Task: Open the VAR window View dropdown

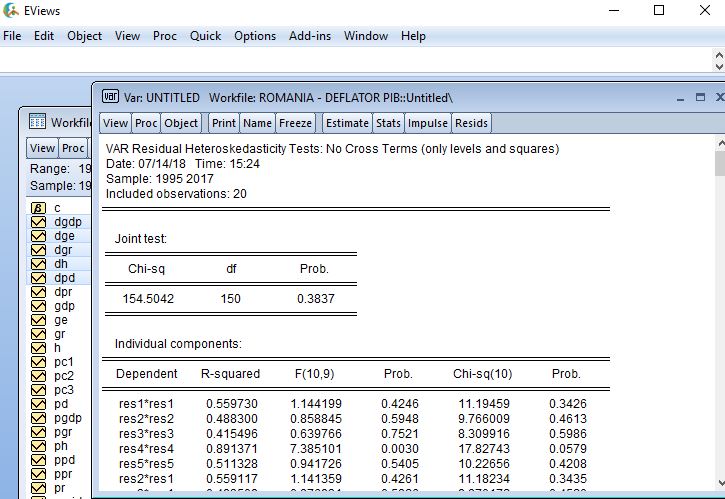Action: pos(115,123)
